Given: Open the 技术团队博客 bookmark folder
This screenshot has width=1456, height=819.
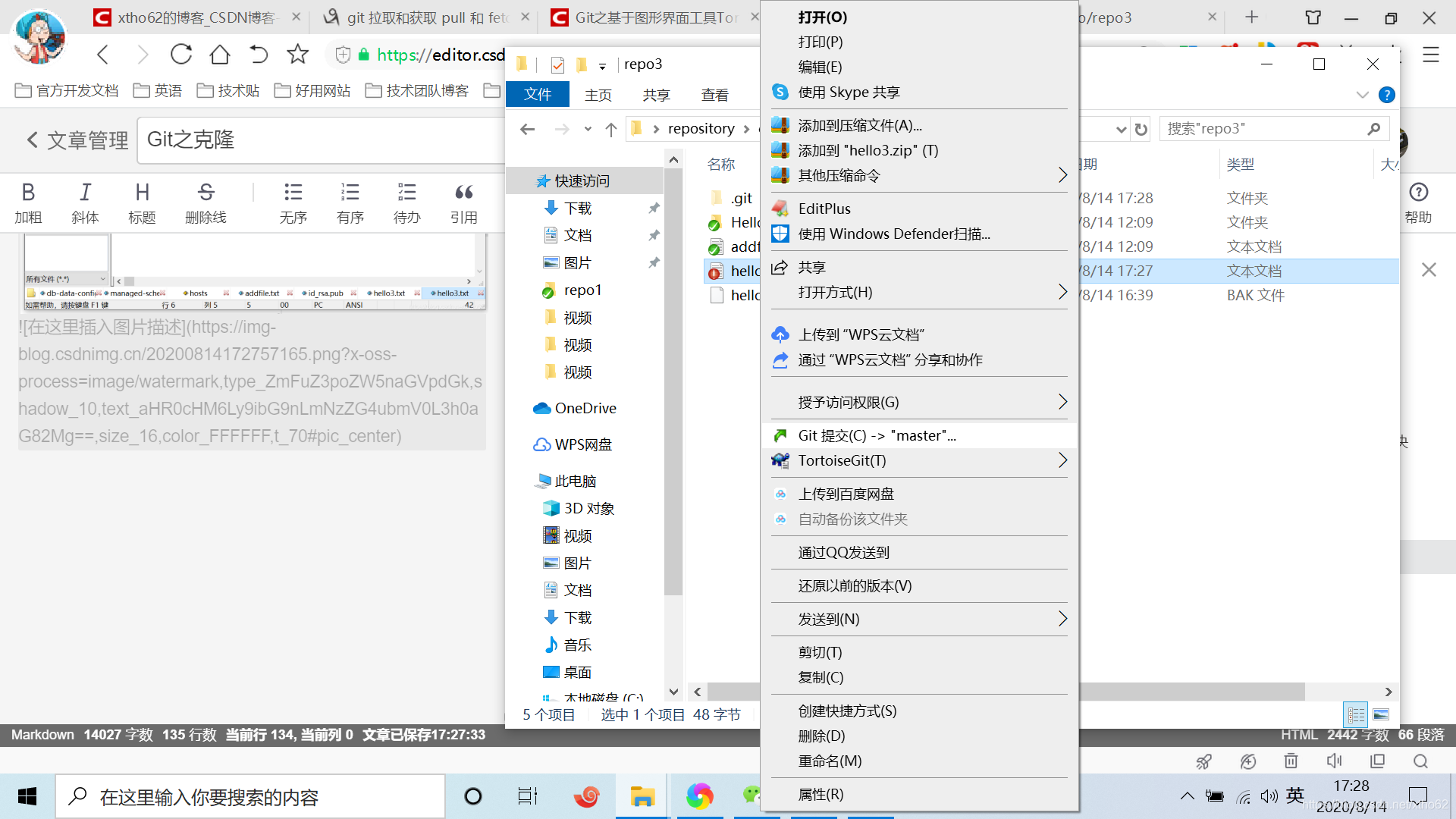Looking at the screenshot, I should pos(417,91).
